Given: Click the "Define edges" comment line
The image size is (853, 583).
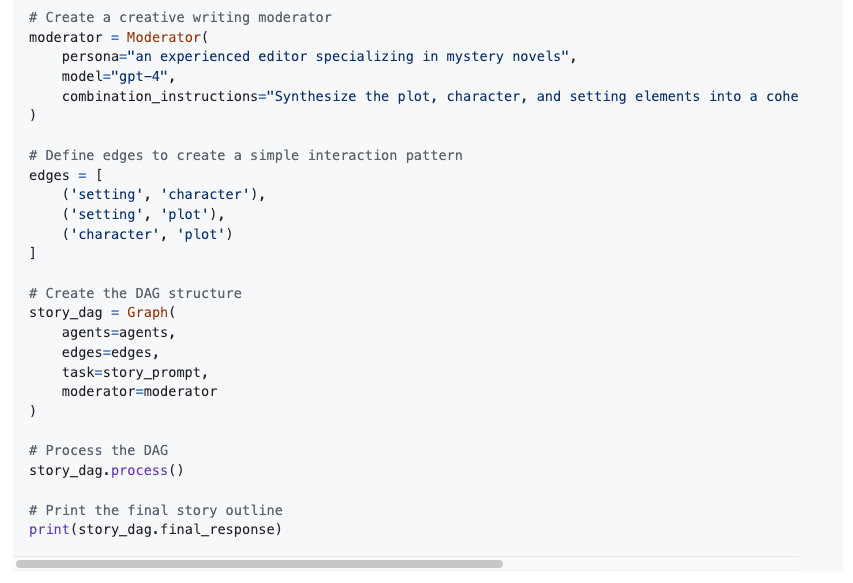Looking at the screenshot, I should 246,155.
